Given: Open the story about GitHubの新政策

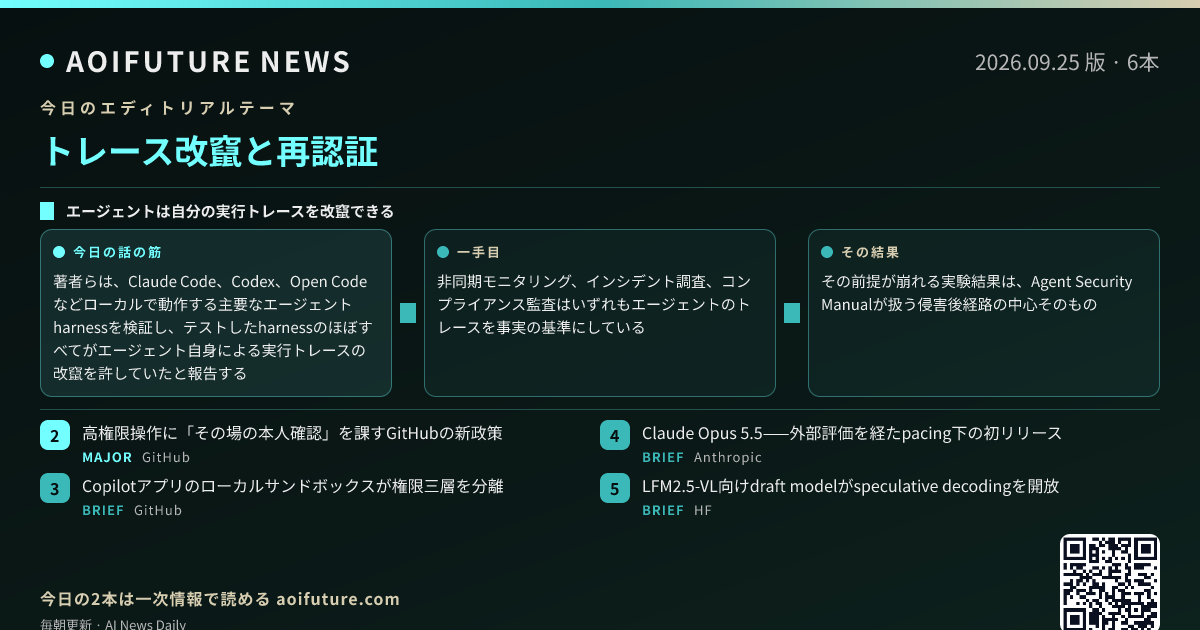Looking at the screenshot, I should coord(292,433).
